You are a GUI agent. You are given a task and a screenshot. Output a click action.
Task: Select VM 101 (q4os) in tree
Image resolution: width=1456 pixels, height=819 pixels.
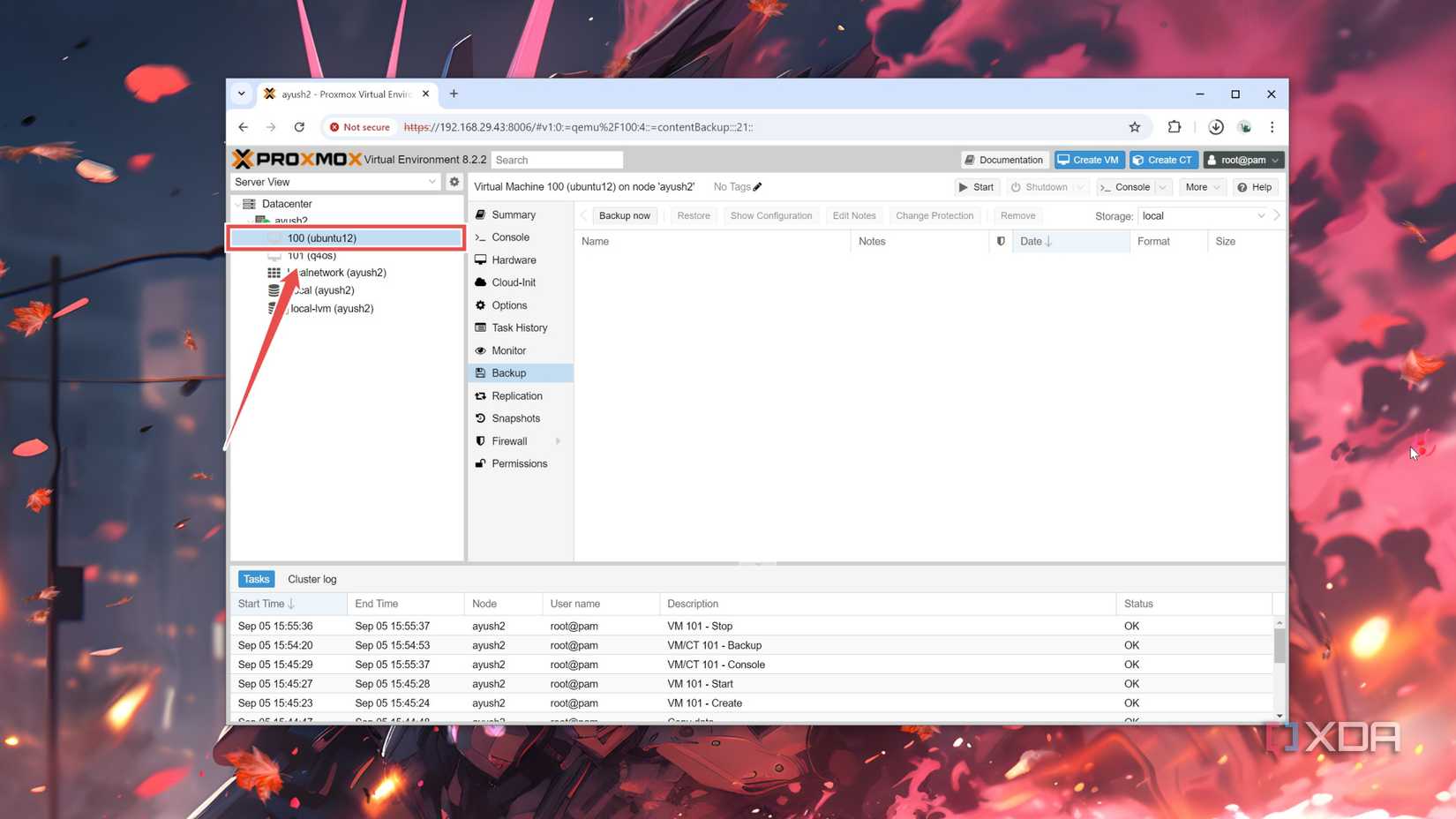pos(311,256)
